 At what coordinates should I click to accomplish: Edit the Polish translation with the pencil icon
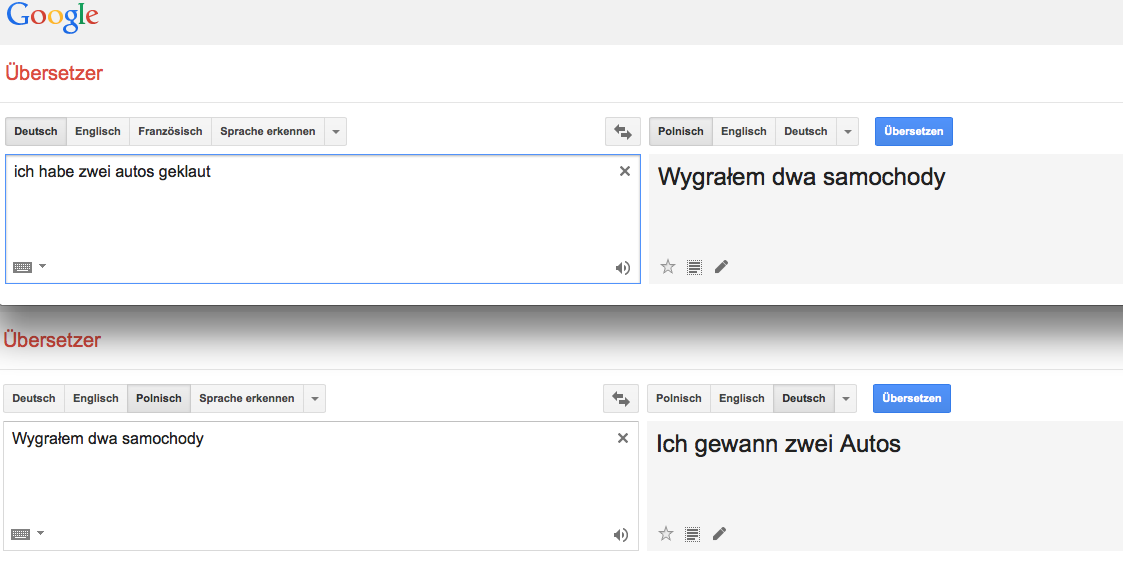pyautogui.click(x=722, y=267)
